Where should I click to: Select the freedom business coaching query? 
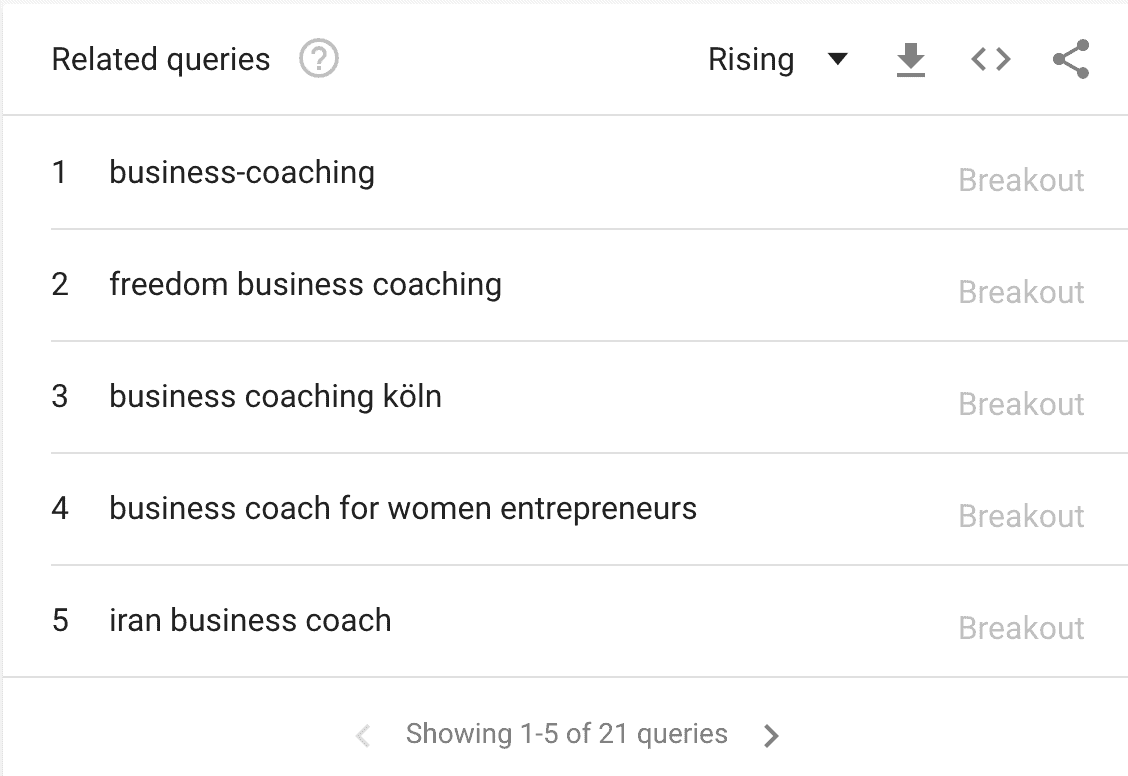(305, 284)
